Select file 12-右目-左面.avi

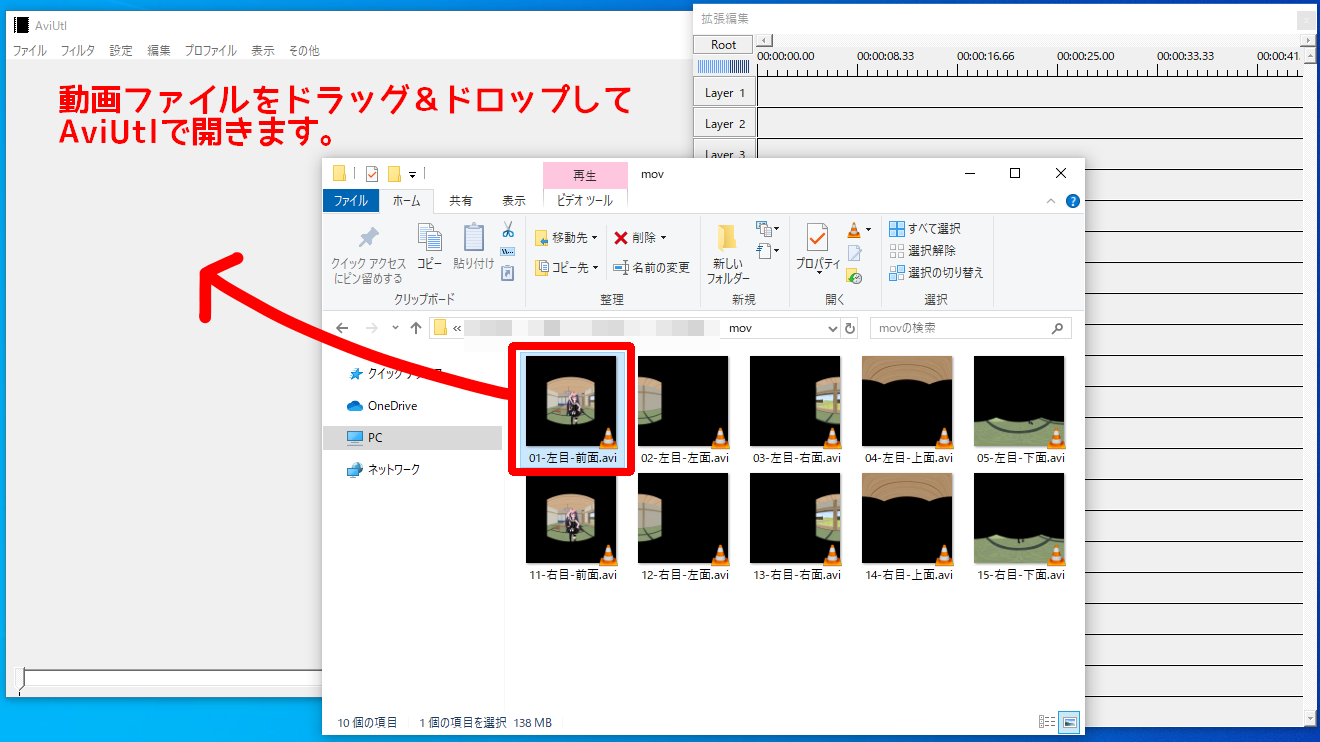coord(685,528)
